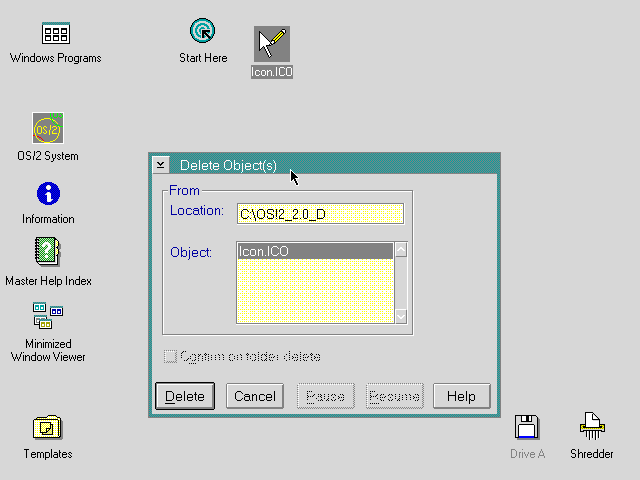Open the Templates folder icon
640x480 pixels.
47,427
